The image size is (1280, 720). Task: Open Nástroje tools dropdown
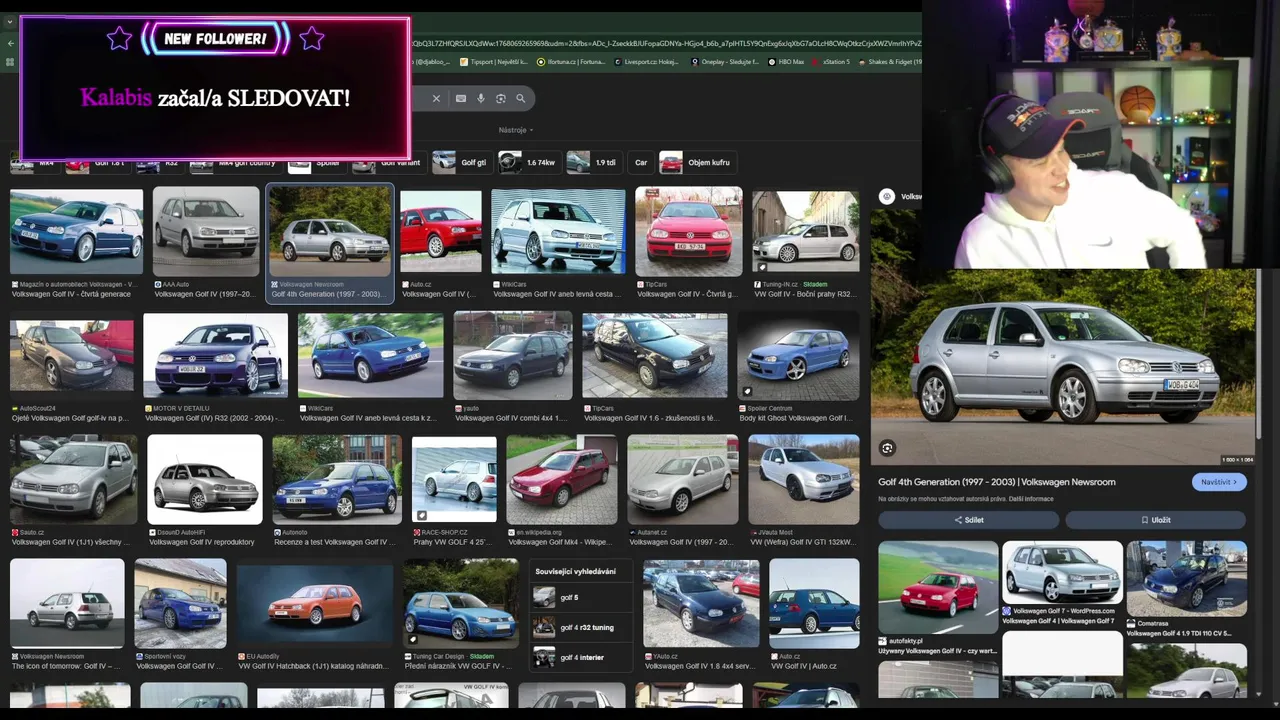pos(516,130)
